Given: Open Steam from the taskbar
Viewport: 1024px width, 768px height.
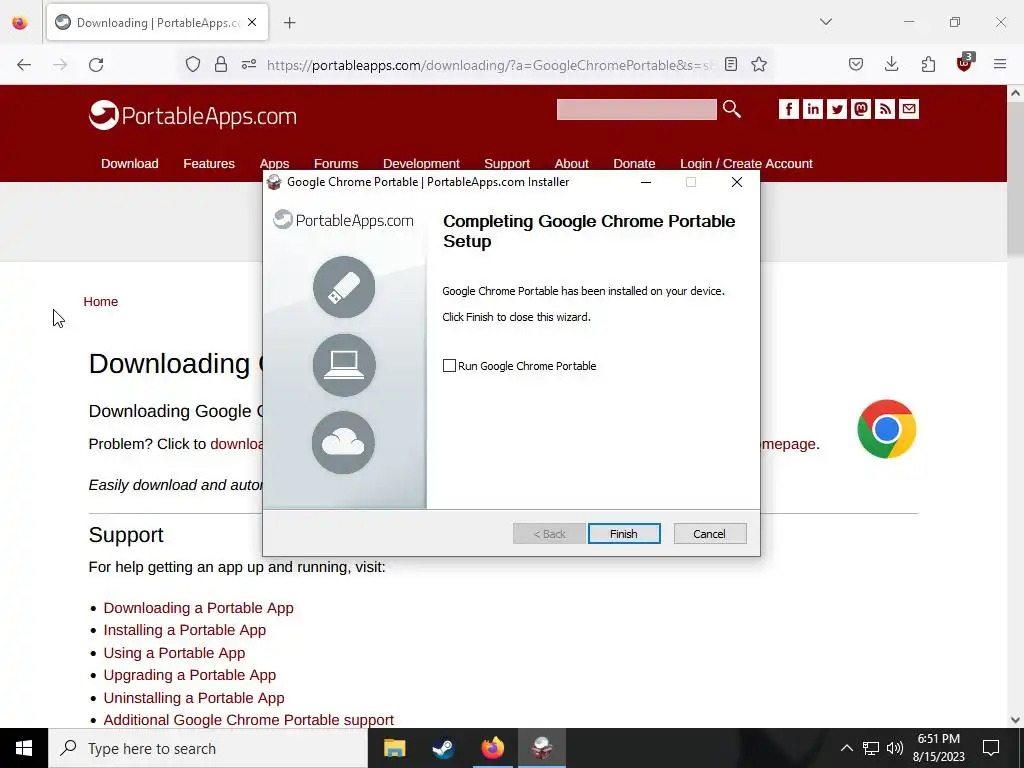Looking at the screenshot, I should pyautogui.click(x=443, y=748).
